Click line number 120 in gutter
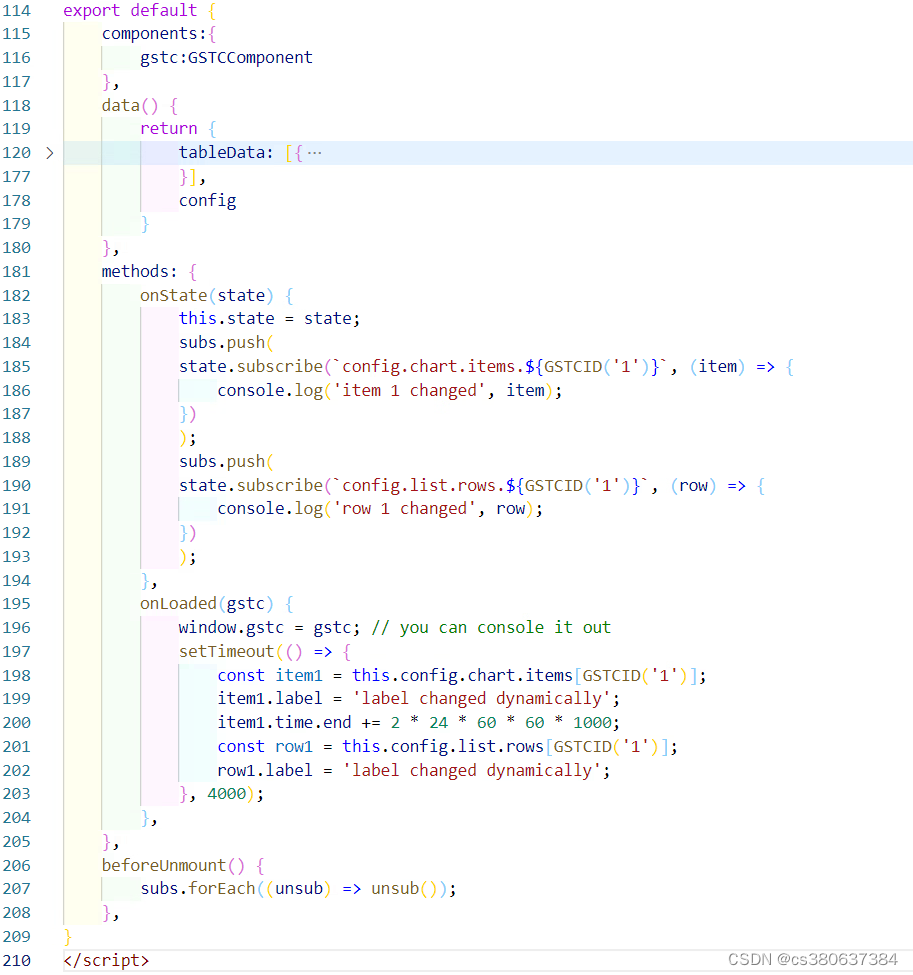This screenshot has width=913, height=975. pyautogui.click(x=17, y=153)
